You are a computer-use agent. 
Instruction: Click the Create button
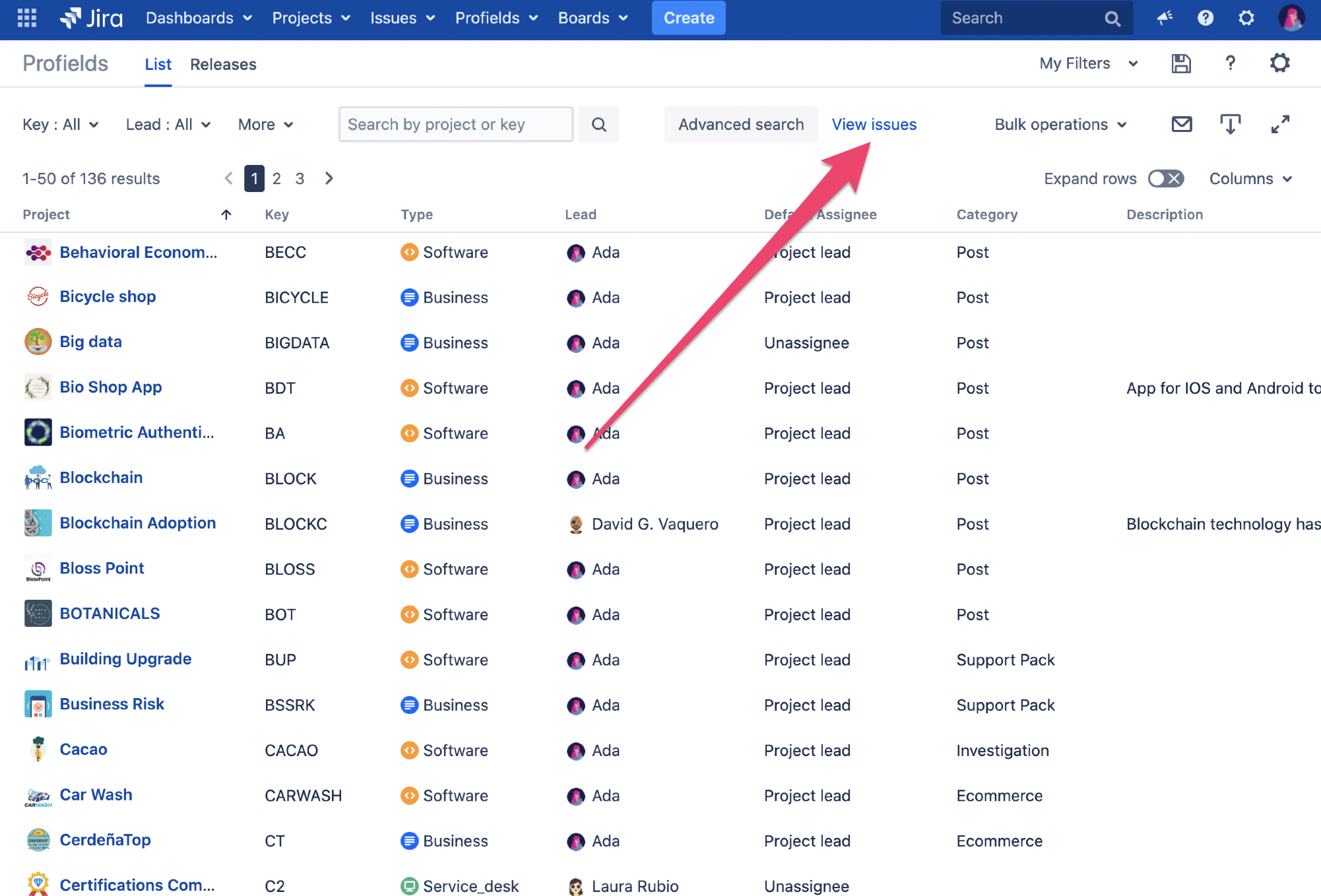pyautogui.click(x=688, y=18)
